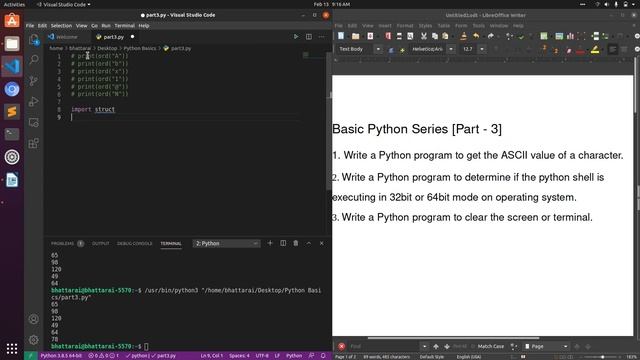640x360 pixels.
Task: Open More Actions ellipsis in editor
Action: point(322,37)
